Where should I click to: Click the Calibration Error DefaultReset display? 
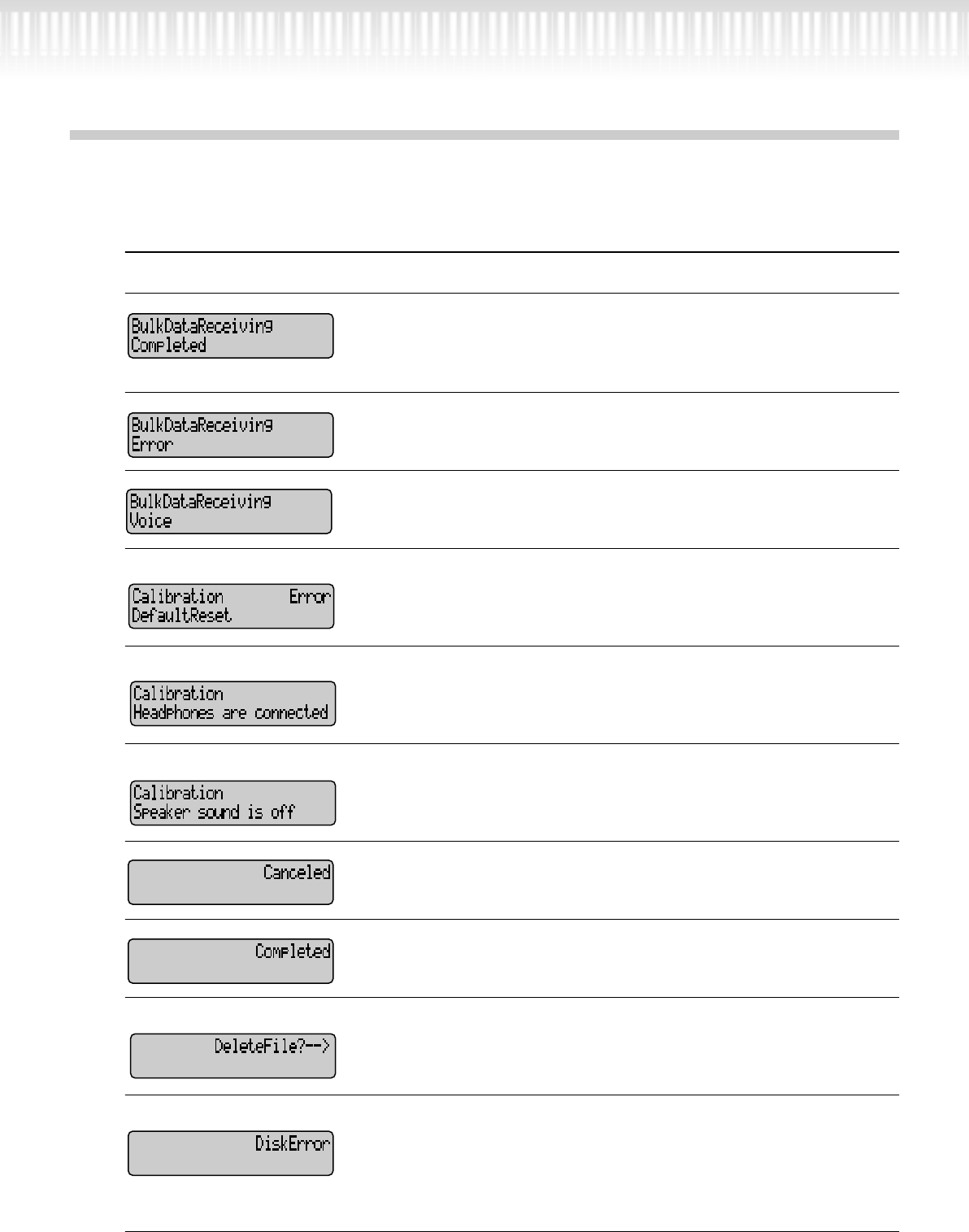(231, 606)
